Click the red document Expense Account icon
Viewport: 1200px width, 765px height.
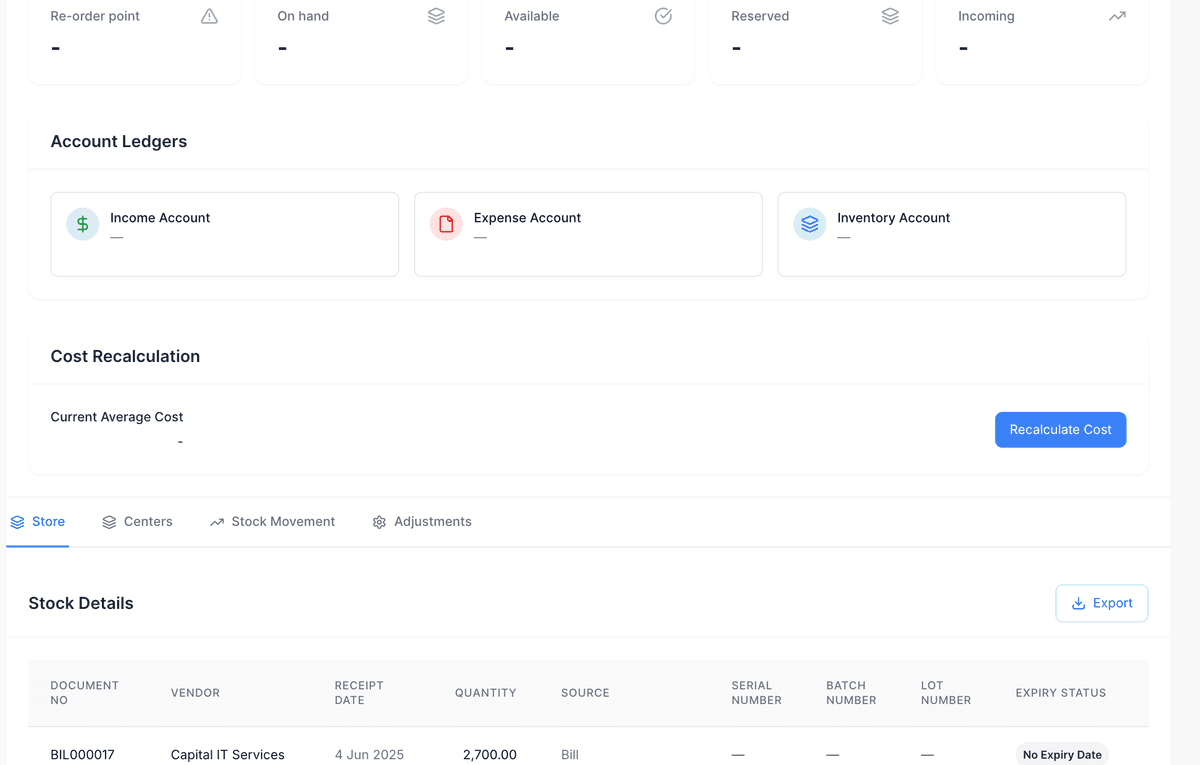coord(446,224)
